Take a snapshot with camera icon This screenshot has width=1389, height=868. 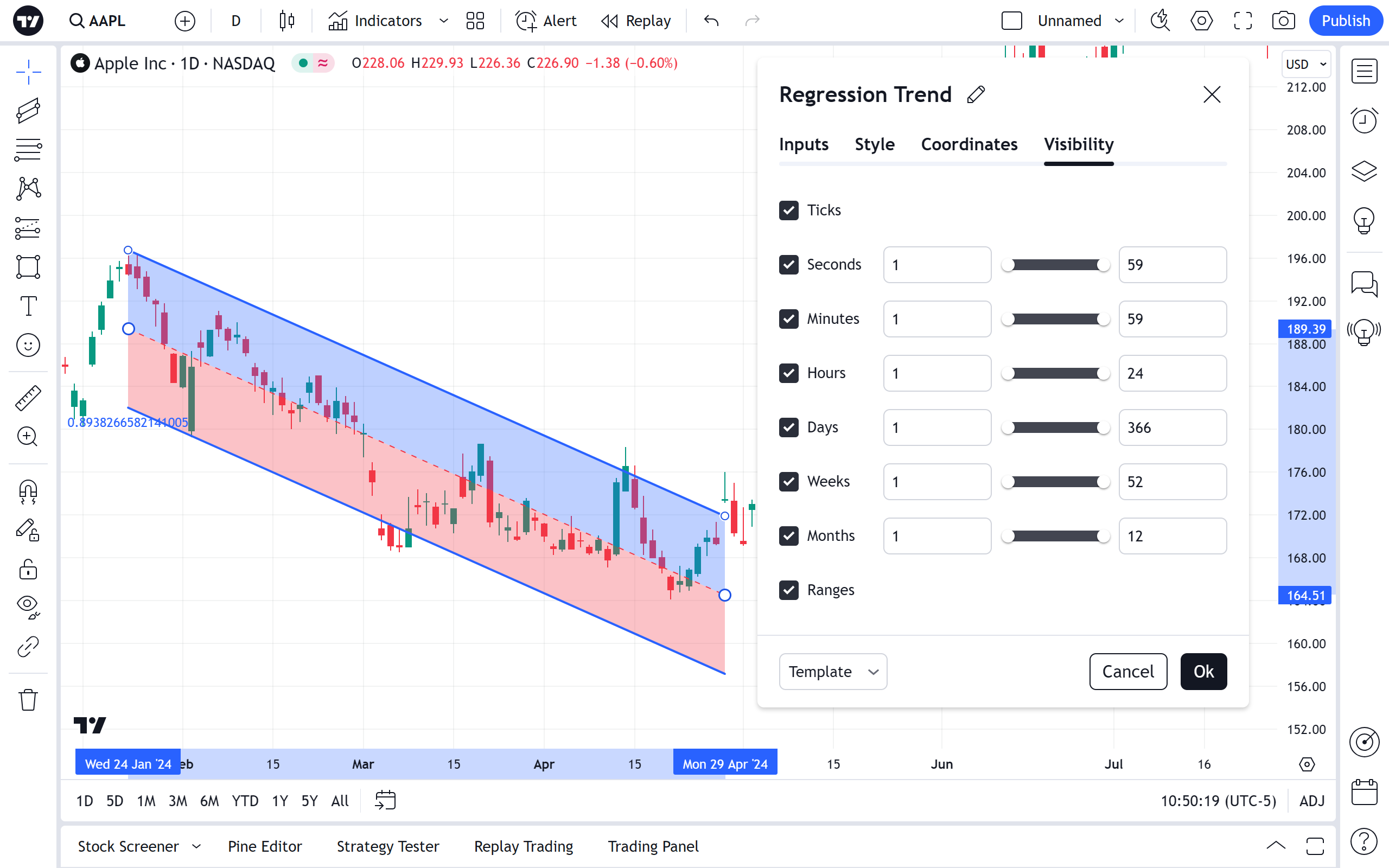coord(1283,21)
